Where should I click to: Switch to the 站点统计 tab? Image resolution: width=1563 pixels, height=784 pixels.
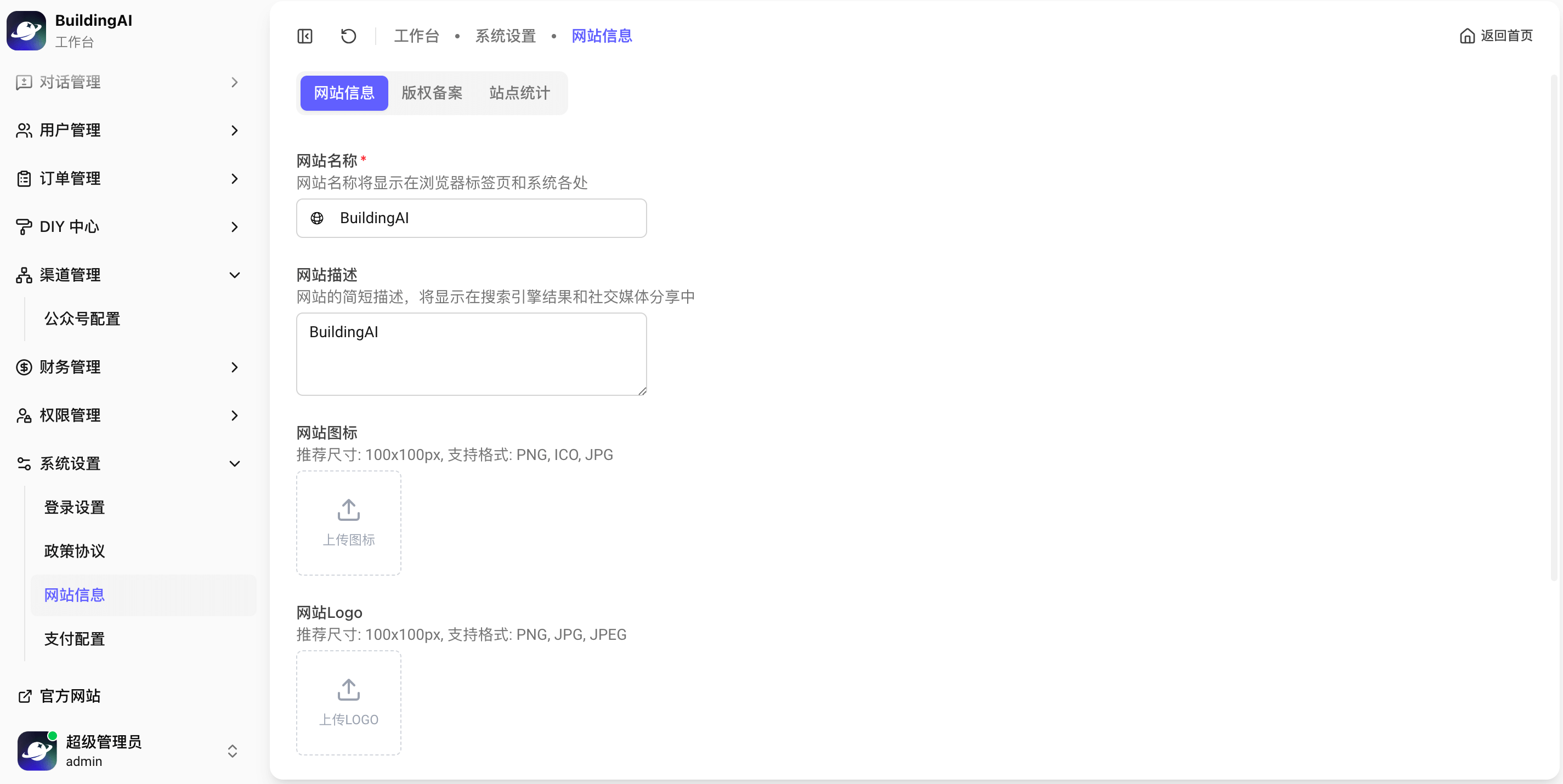click(x=519, y=93)
